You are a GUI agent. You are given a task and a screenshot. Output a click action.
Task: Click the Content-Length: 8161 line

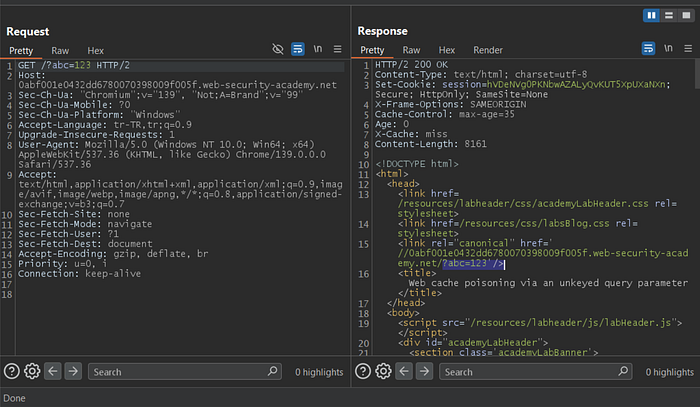430,144
